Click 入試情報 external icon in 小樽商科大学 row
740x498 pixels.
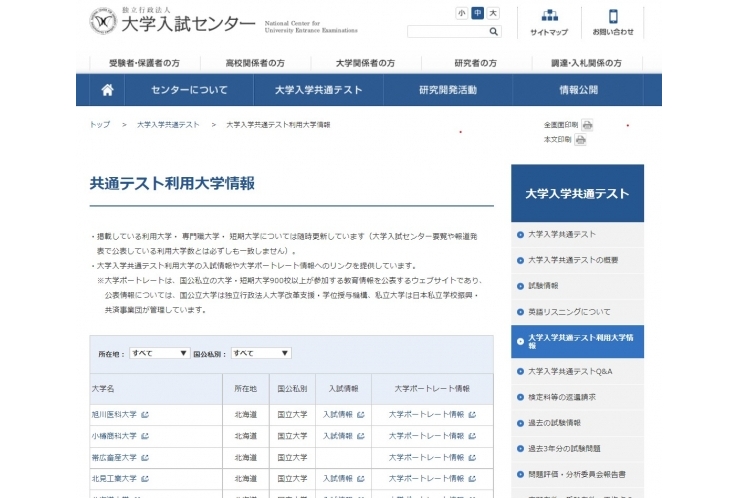pyautogui.click(x=361, y=436)
